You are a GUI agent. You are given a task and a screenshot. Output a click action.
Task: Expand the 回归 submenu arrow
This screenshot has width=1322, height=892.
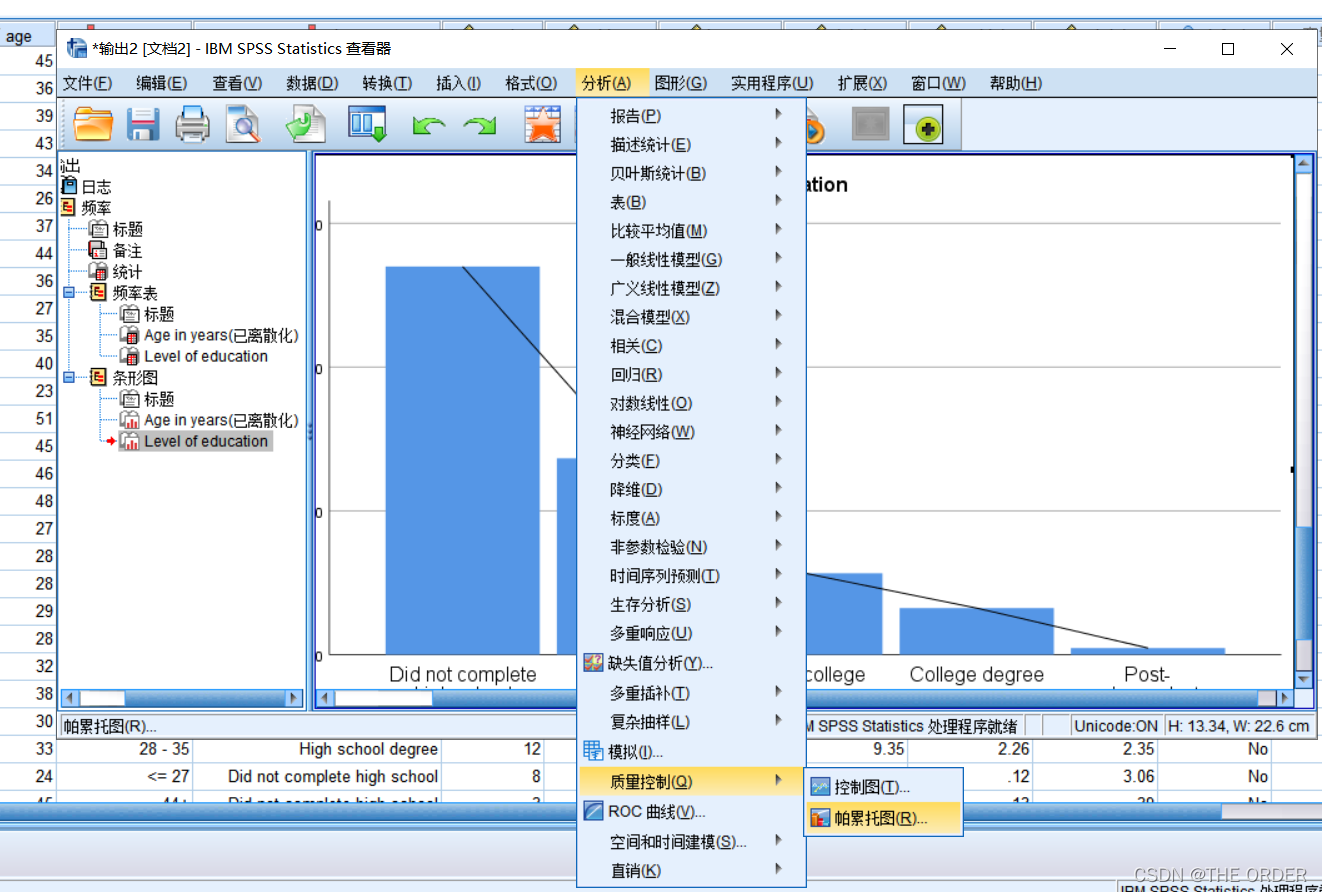point(778,373)
